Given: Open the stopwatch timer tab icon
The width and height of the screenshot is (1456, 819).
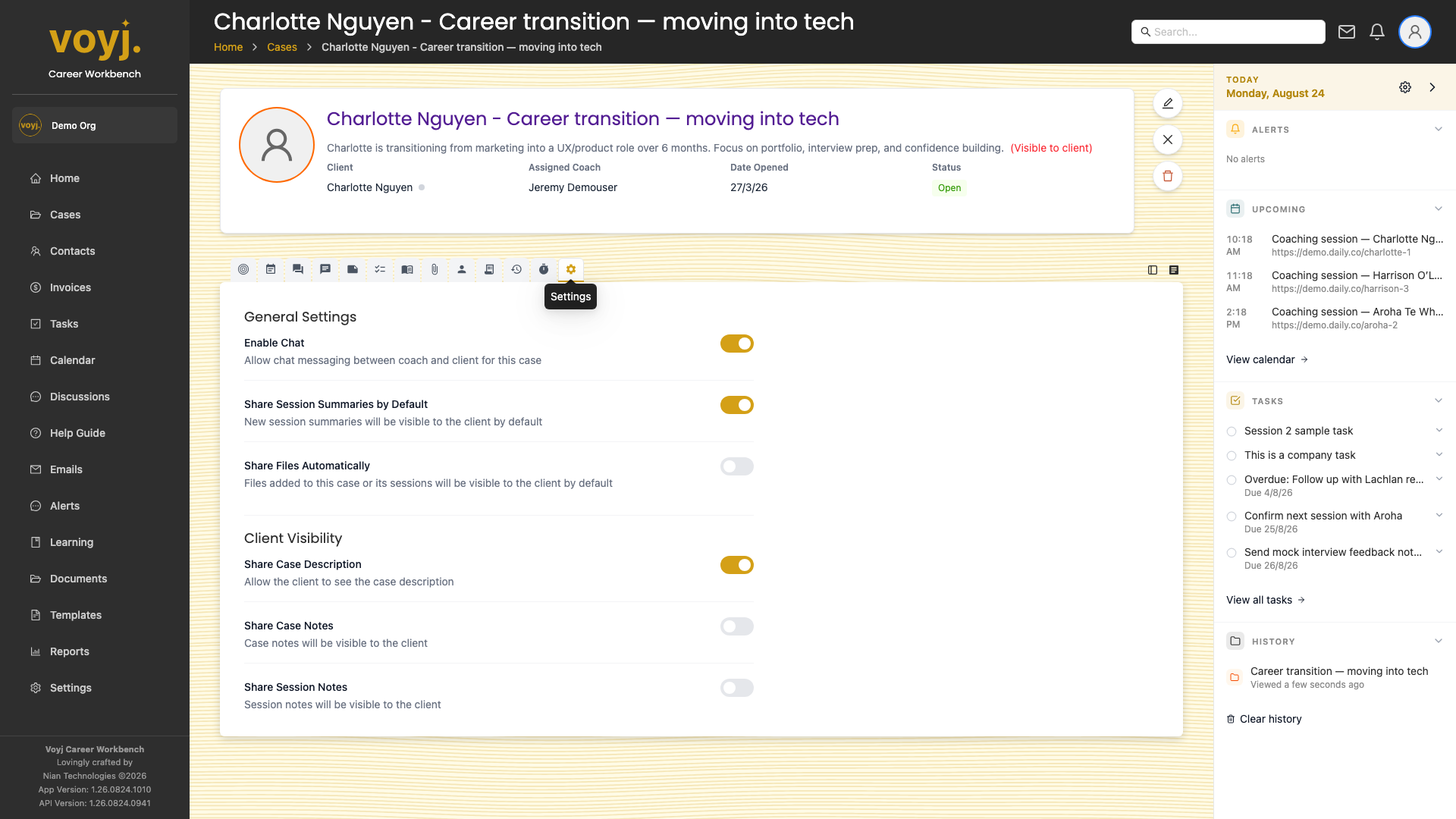Looking at the screenshot, I should point(544,269).
